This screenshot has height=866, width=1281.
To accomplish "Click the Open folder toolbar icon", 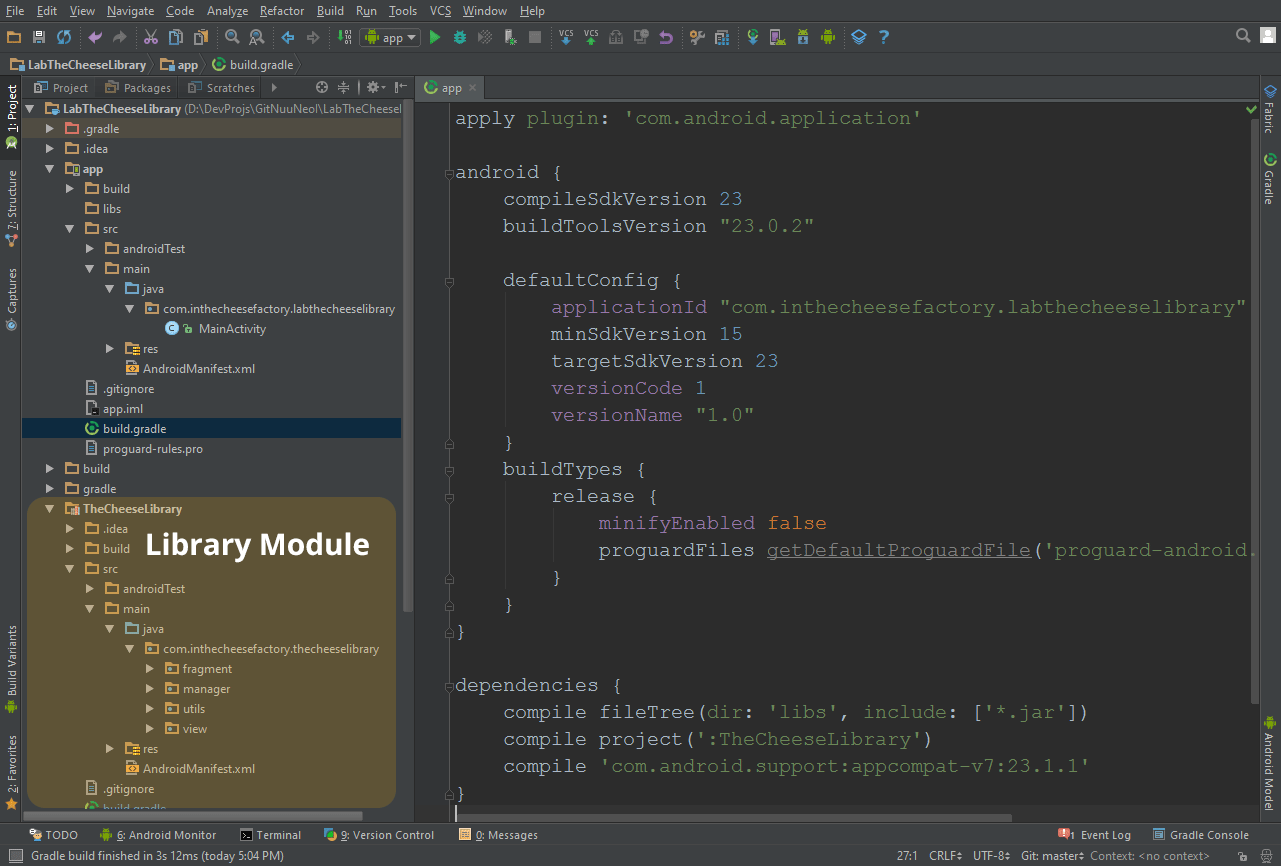I will (x=13, y=37).
